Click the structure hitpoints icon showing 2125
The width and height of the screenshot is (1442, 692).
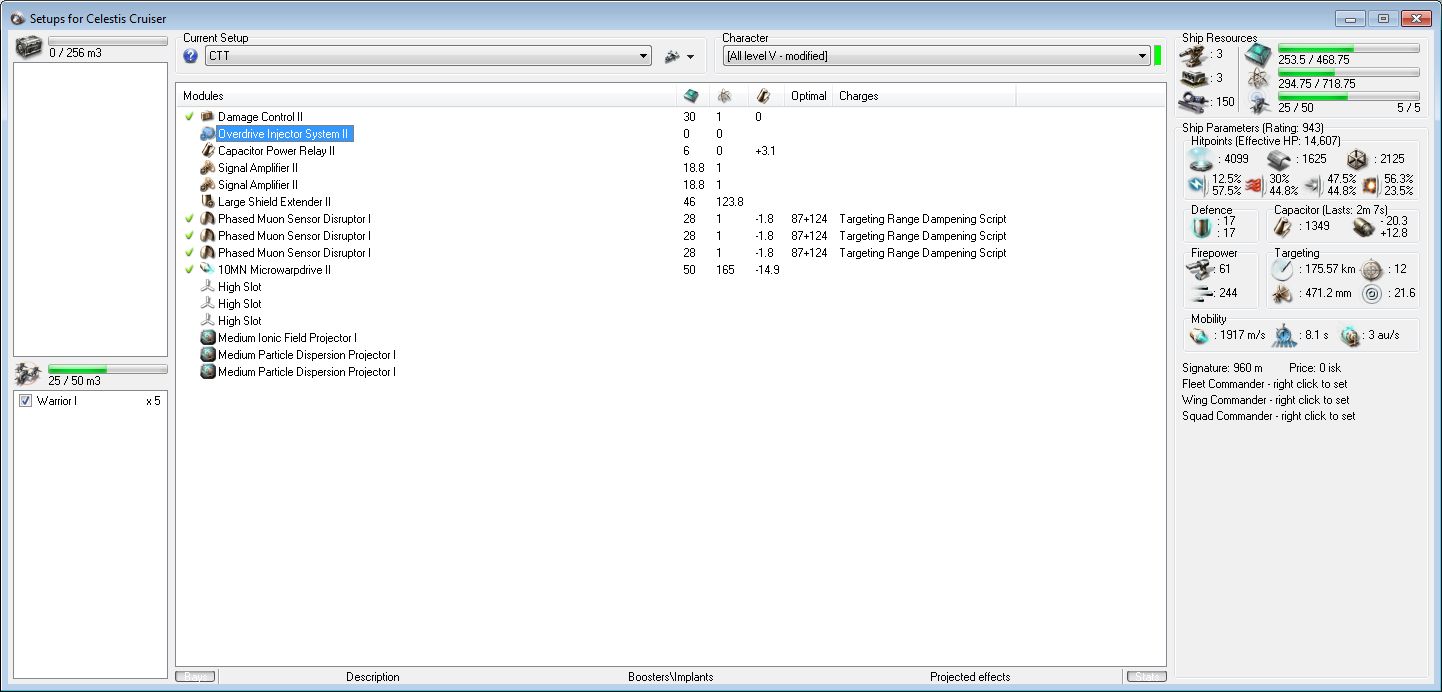pos(1357,159)
